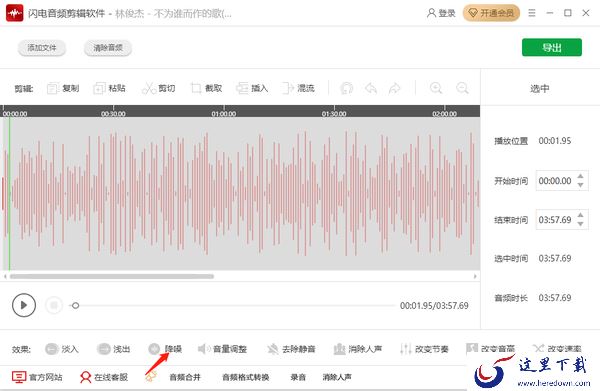Click the 清除音频 clear audio button

[x=108, y=48]
